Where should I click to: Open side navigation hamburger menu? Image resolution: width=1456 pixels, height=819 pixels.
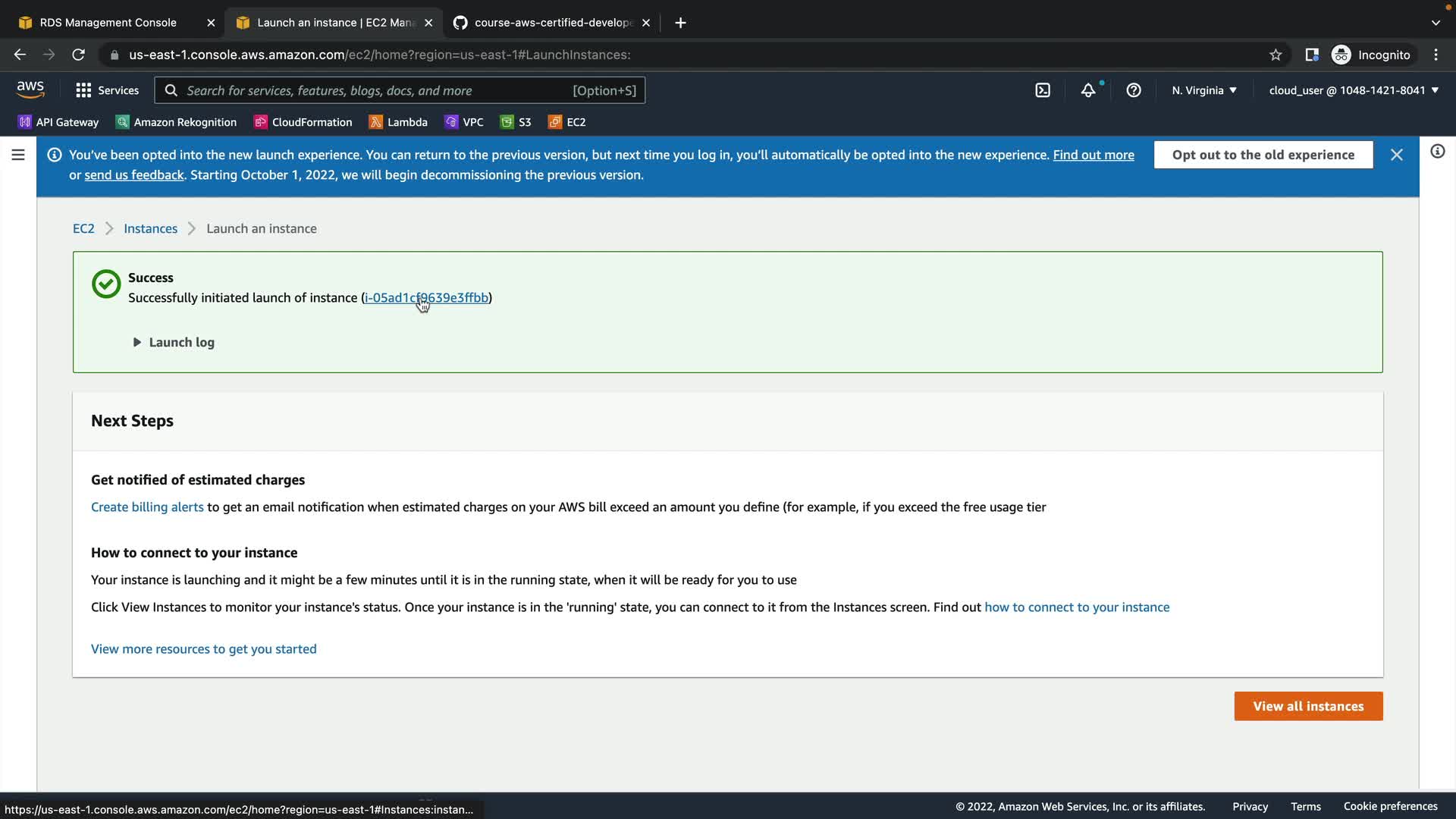click(18, 155)
